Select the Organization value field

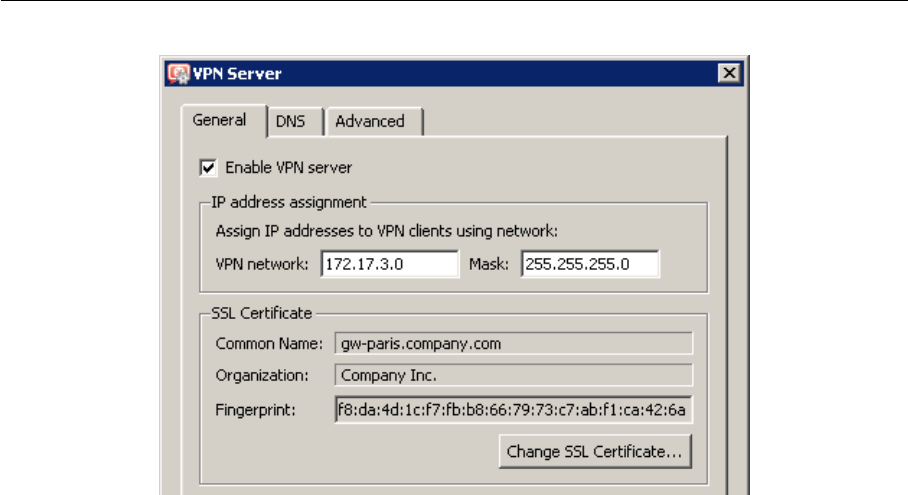coord(513,376)
